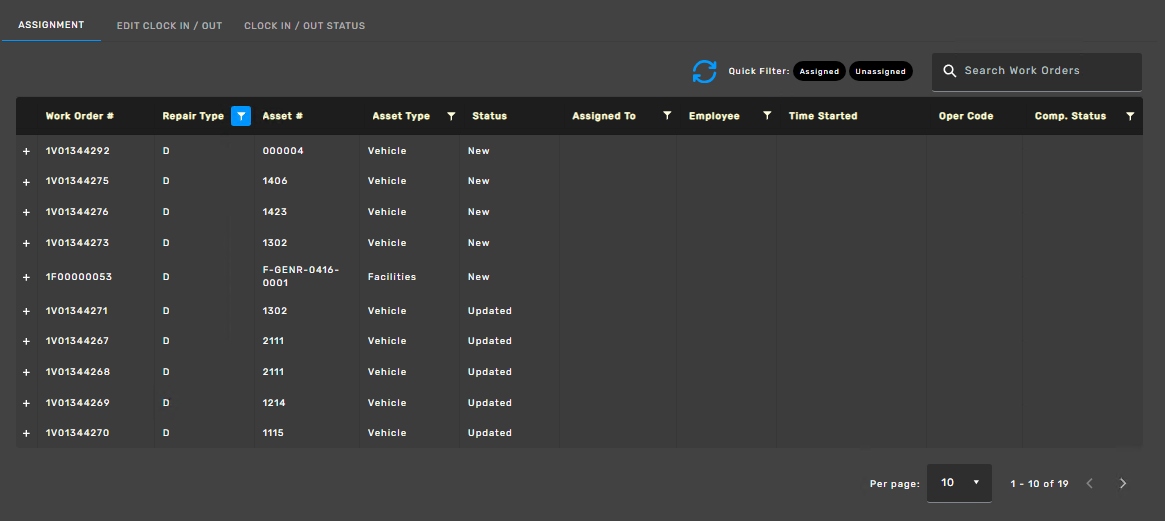Viewport: 1165px width, 521px height.
Task: Open the Per page dropdown
Action: click(959, 483)
